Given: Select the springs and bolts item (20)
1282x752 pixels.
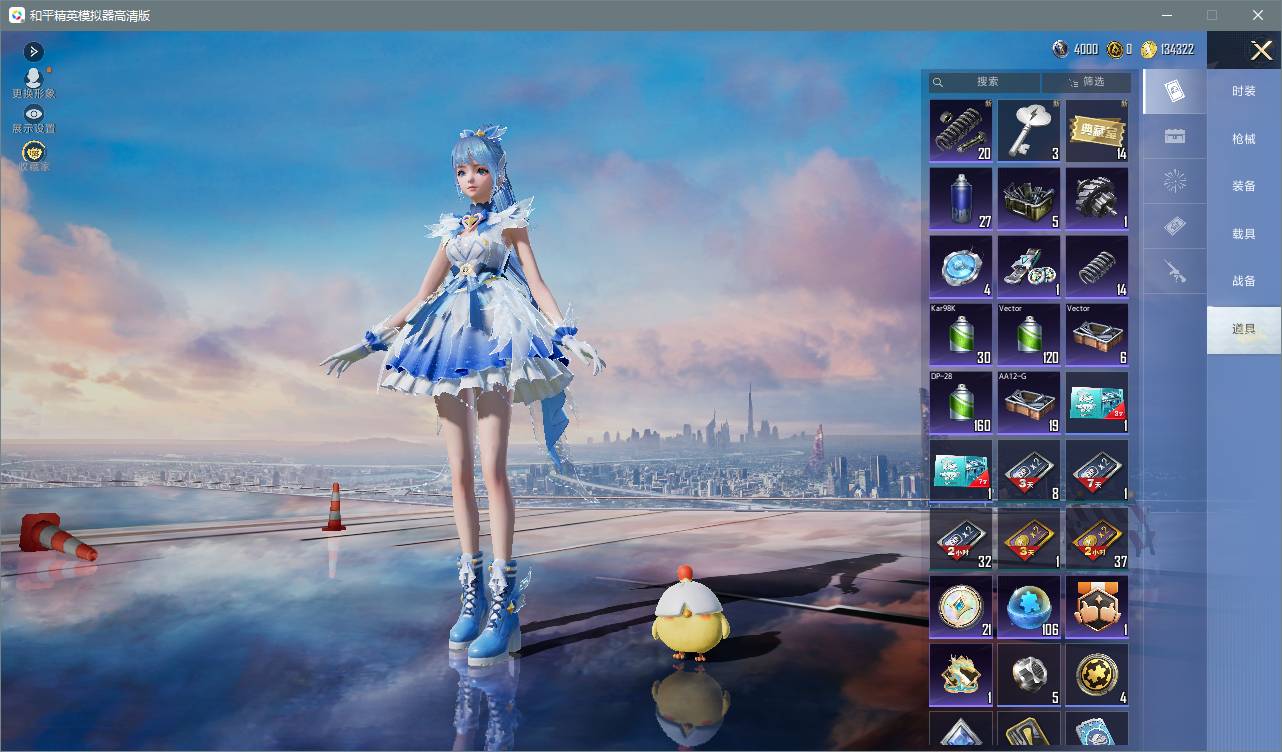Looking at the screenshot, I should tap(961, 130).
